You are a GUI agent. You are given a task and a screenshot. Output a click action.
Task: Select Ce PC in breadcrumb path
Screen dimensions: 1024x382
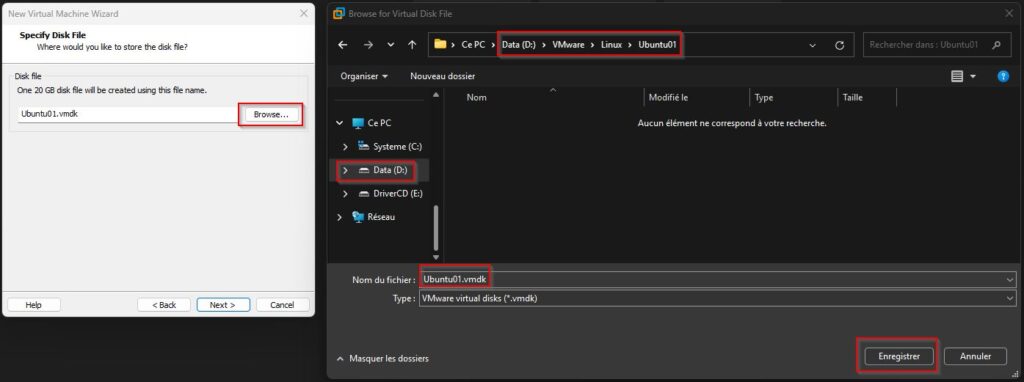[473, 45]
